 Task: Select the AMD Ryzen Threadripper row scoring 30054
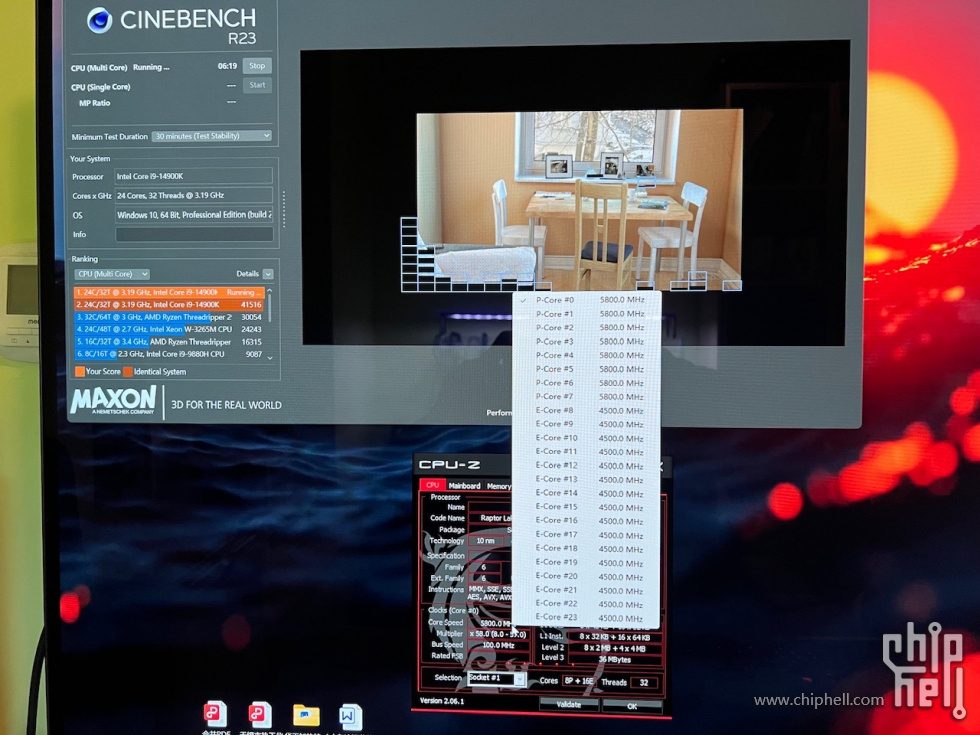click(x=169, y=317)
